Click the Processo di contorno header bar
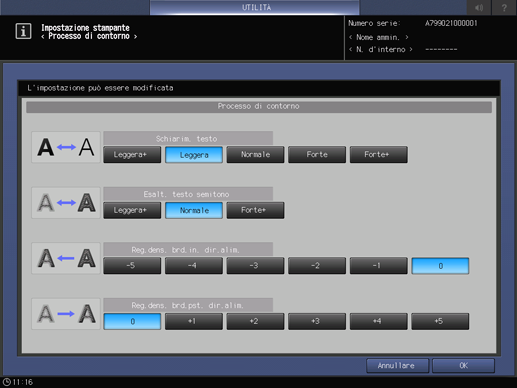Screen dimensions: 517x388 259,107
